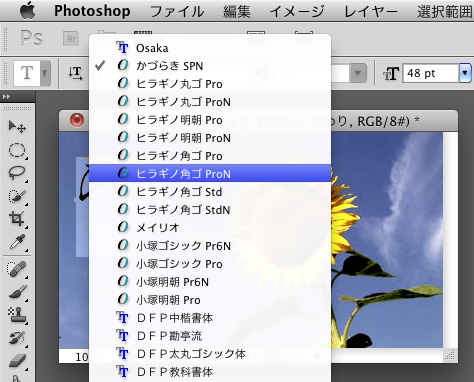Click the Ps application logo
Viewport: 474px width, 382px height.
31,38
